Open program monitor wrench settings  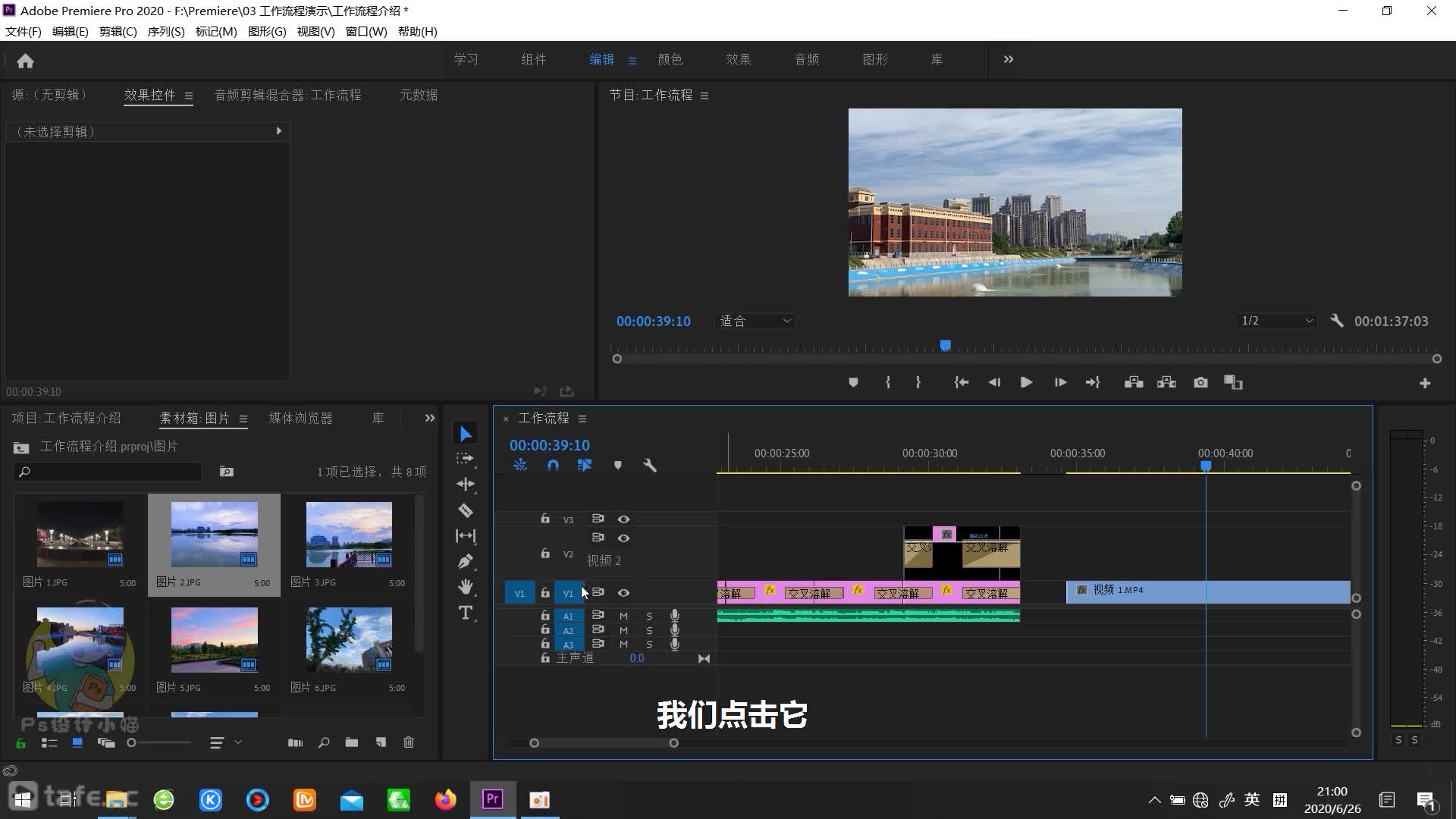tap(1337, 321)
